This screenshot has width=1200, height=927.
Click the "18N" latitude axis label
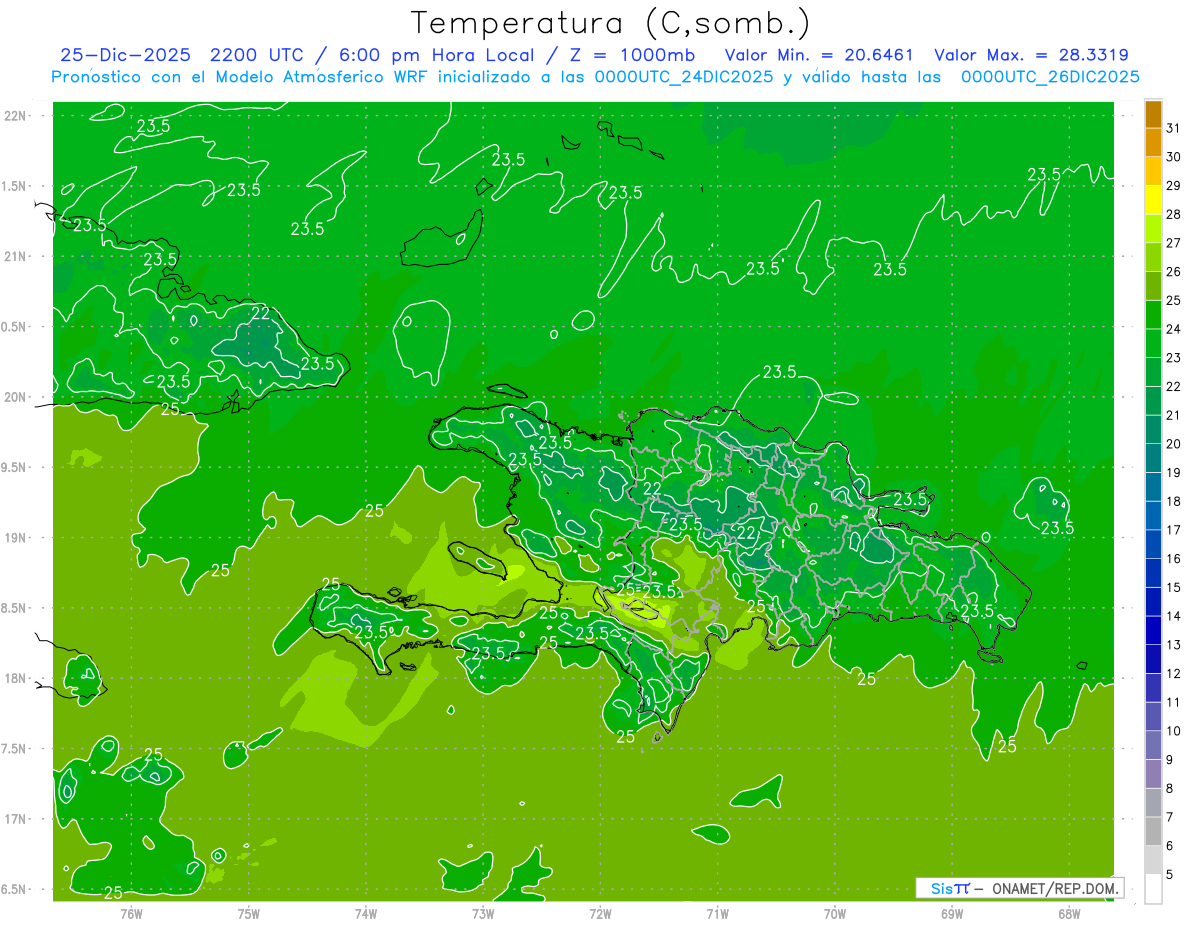pos(15,678)
